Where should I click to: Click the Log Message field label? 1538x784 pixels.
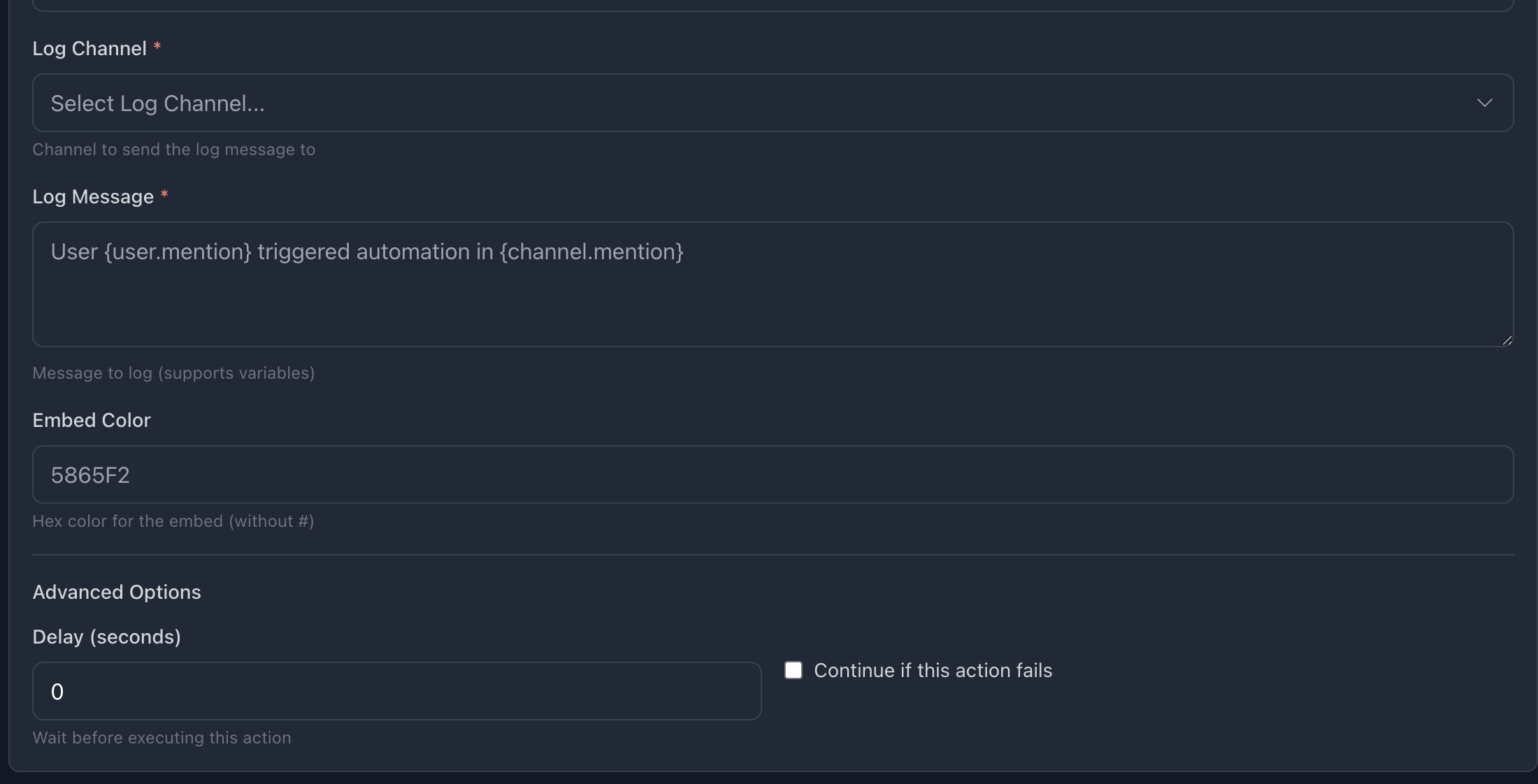[93, 197]
